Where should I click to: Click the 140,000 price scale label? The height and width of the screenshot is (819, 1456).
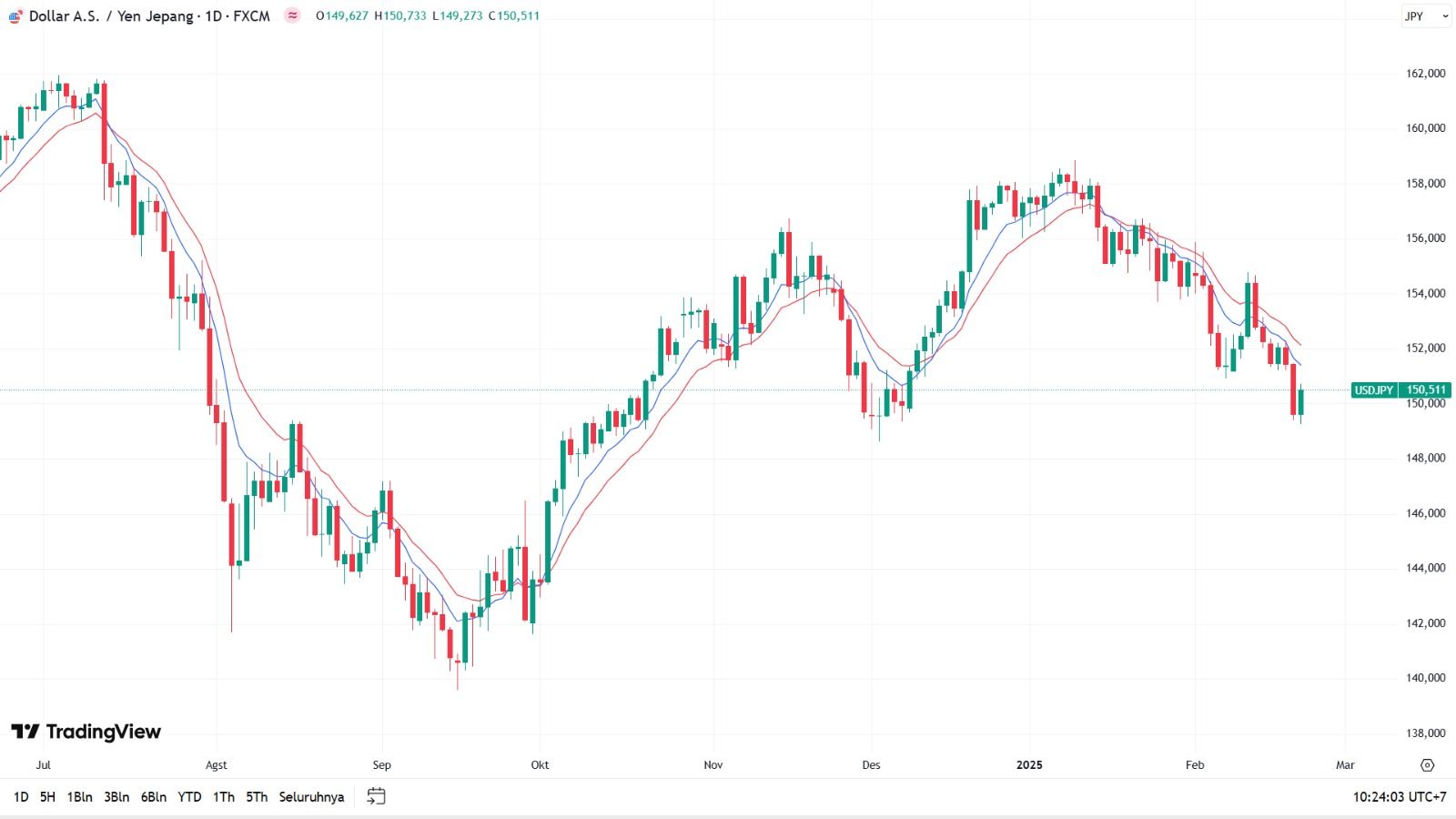pyautogui.click(x=1426, y=678)
